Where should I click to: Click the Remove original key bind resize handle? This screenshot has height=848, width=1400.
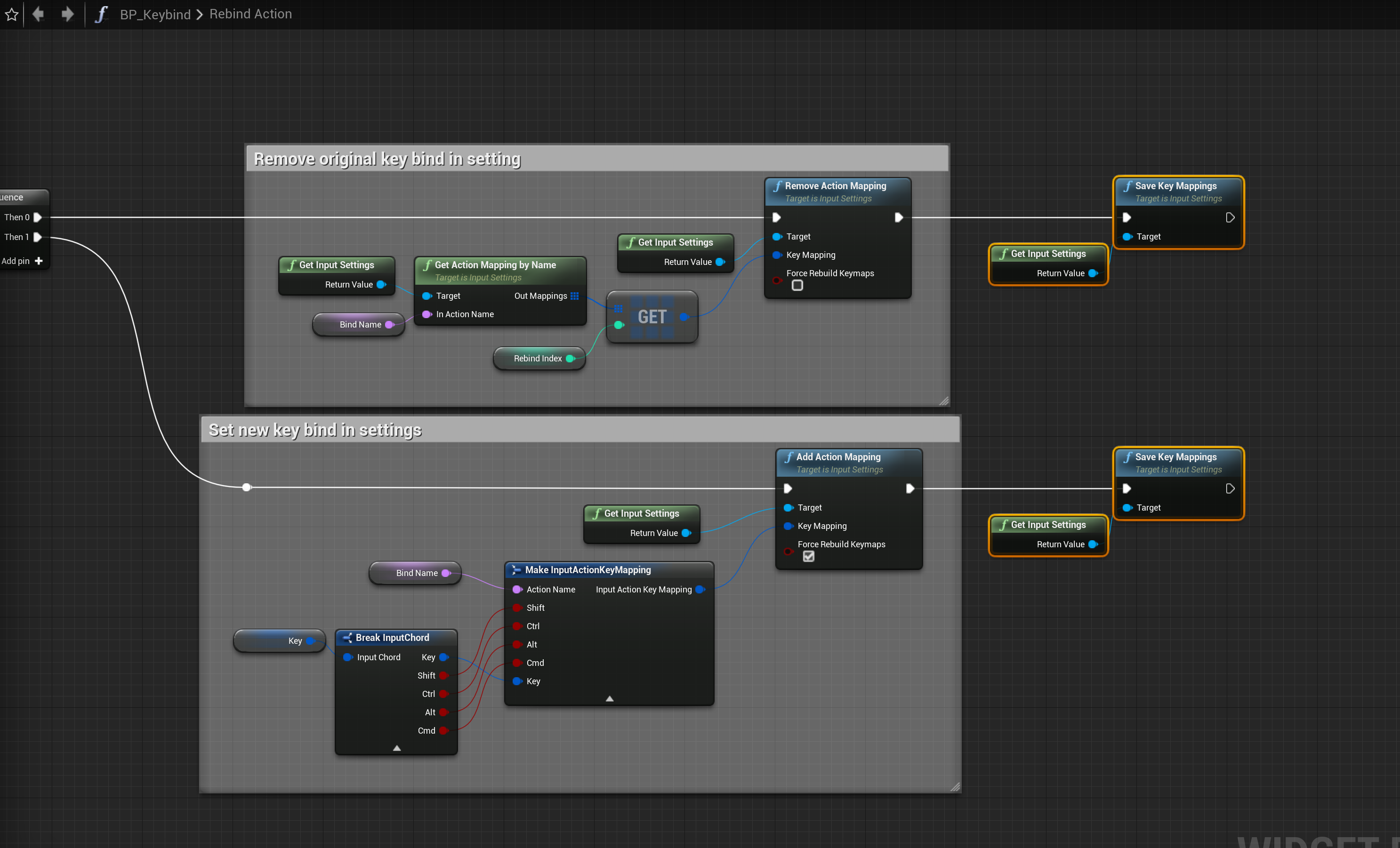[x=944, y=401]
